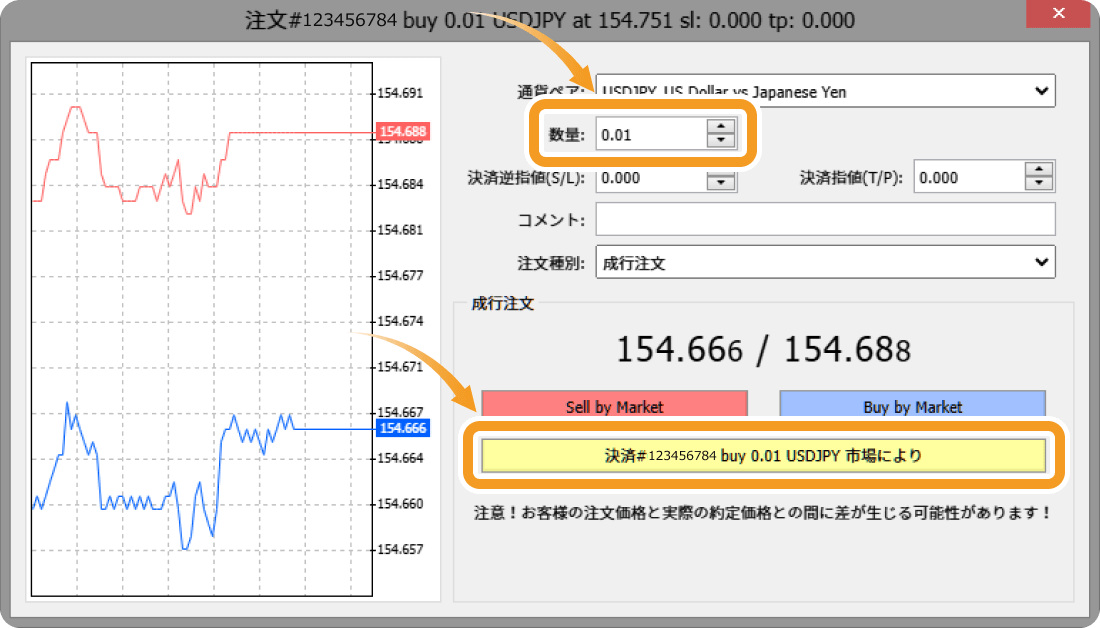Click the 154.691 chart axis value
This screenshot has height=628, width=1100.
[x=400, y=93]
